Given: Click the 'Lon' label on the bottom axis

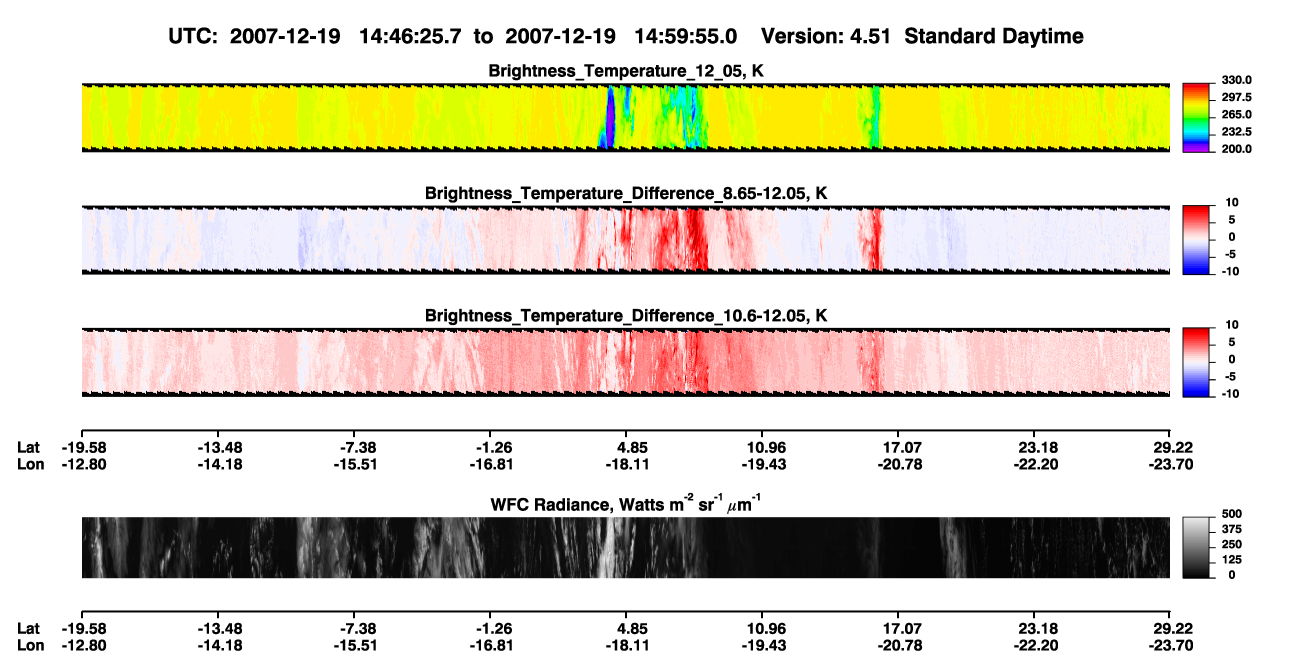Looking at the screenshot, I should pyautogui.click(x=30, y=644).
